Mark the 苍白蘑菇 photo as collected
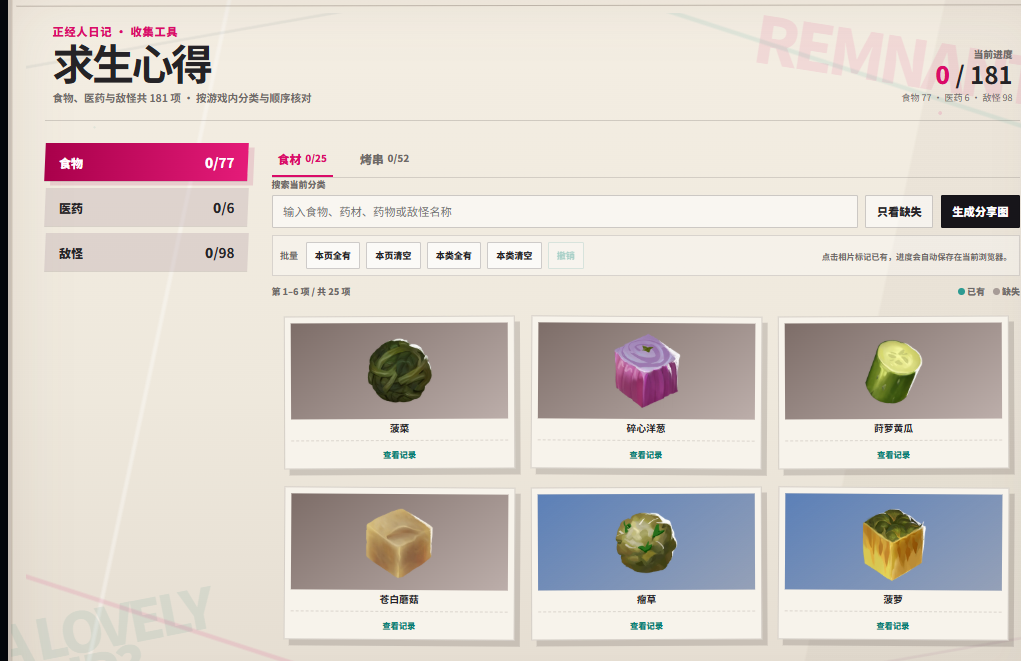Viewport: 1021px width, 661px height. pos(399,542)
